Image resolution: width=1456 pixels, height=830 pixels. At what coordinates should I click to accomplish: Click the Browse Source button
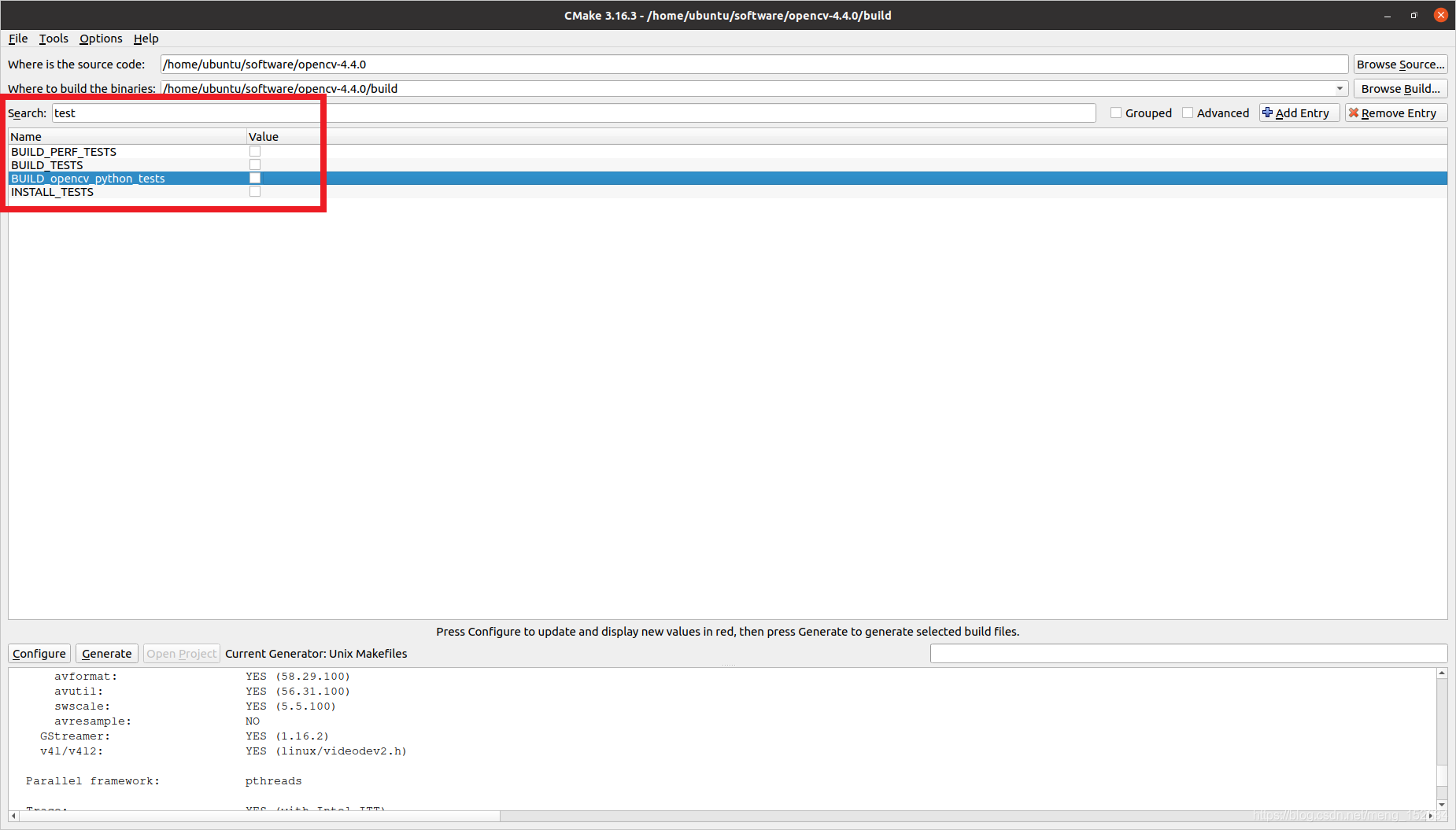click(x=1400, y=65)
